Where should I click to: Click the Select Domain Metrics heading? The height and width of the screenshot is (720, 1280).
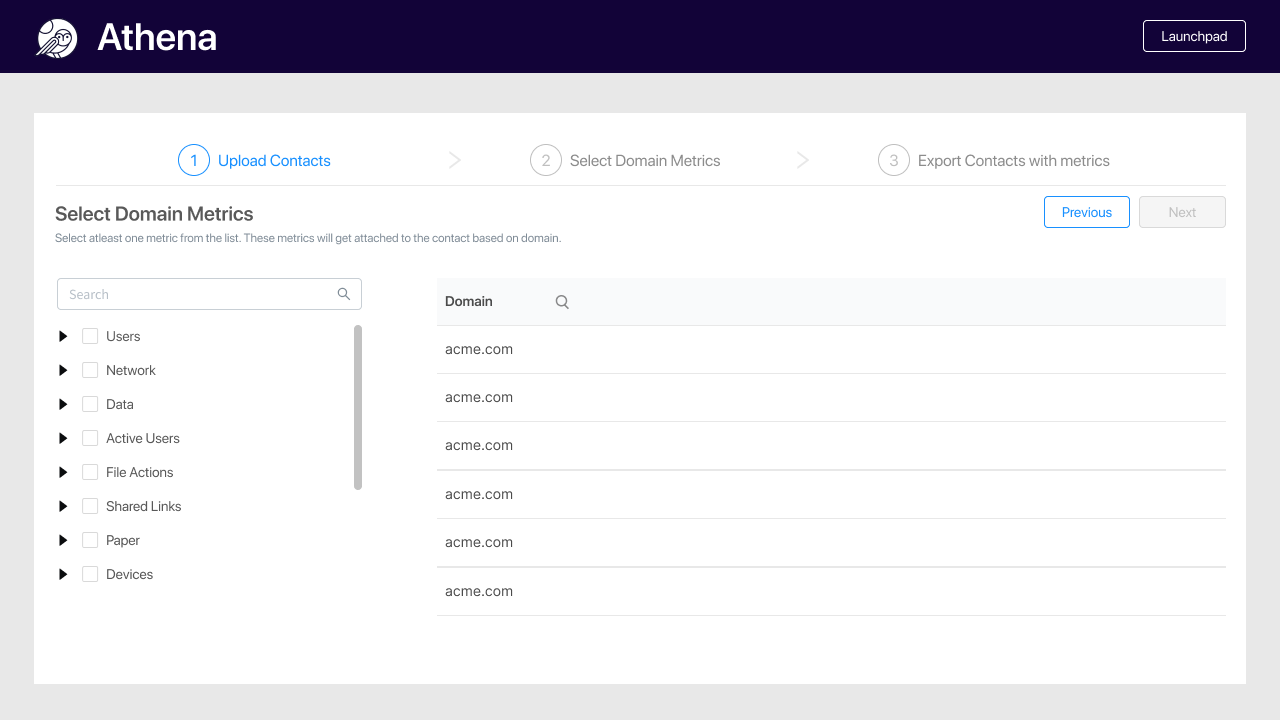pos(154,214)
